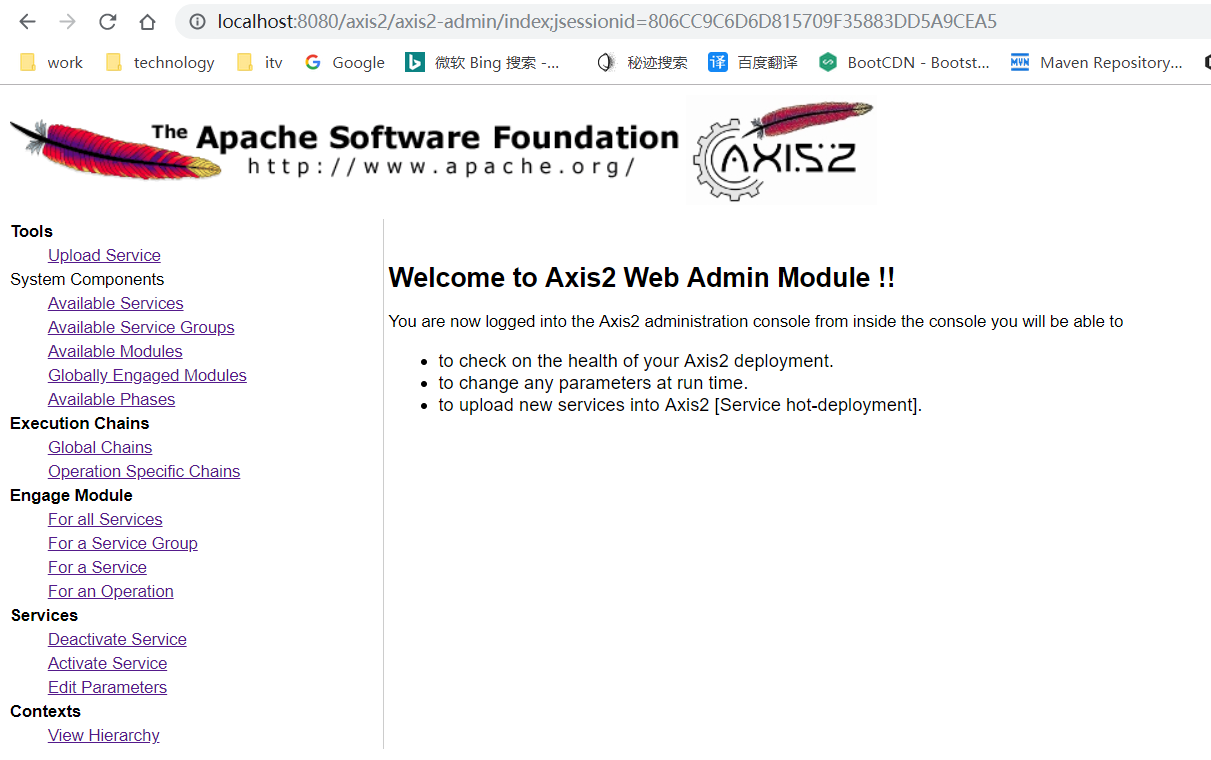Open the BootCDN bookmark

tap(904, 62)
